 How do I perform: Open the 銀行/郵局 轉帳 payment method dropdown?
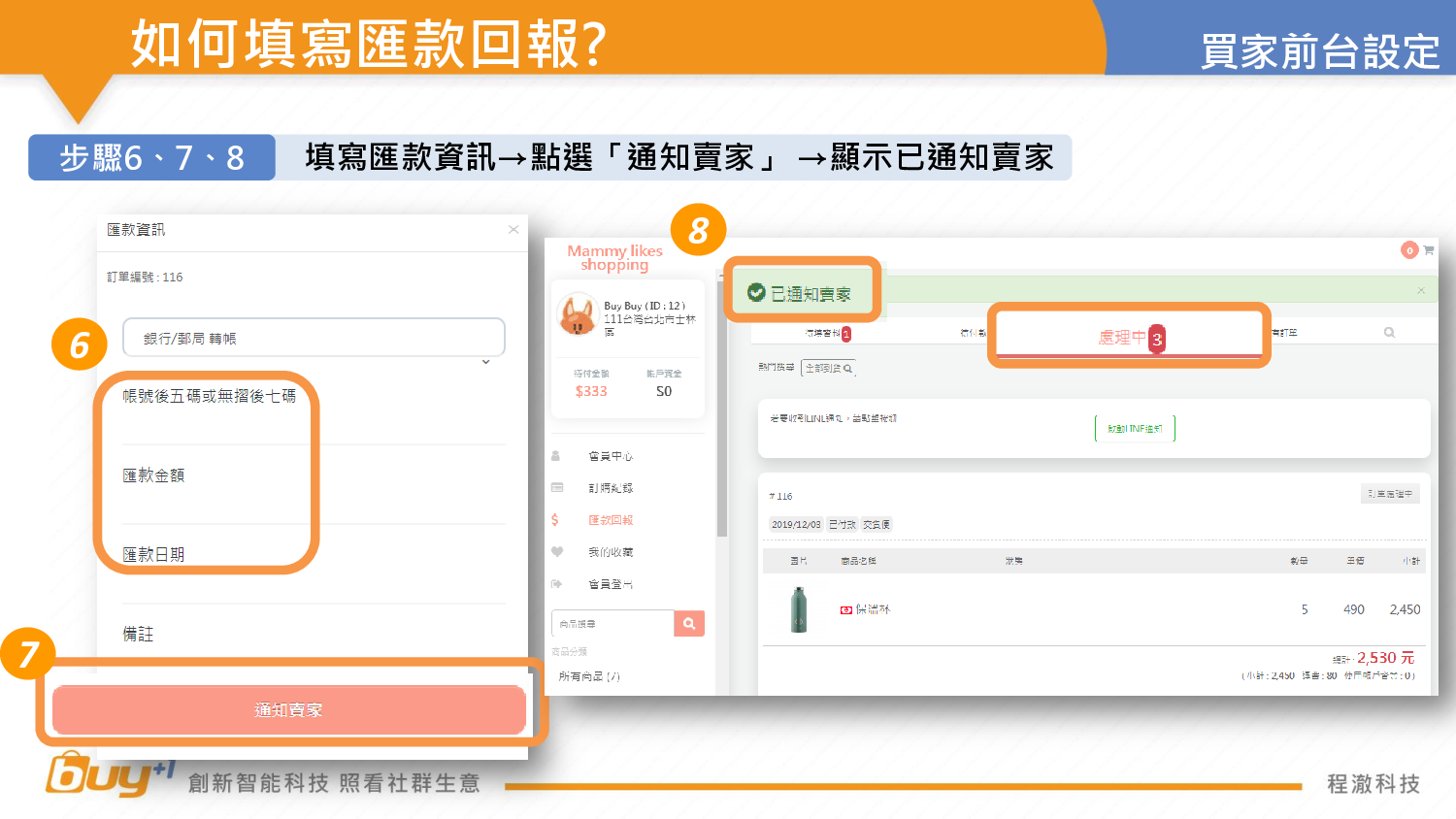(x=314, y=338)
